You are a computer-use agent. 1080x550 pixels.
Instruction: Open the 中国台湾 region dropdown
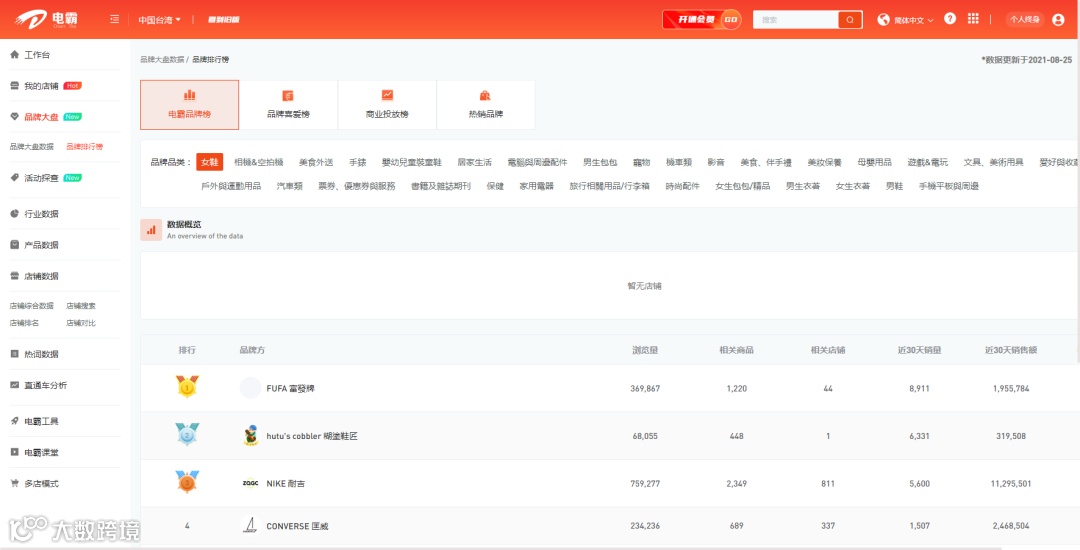[x=159, y=20]
